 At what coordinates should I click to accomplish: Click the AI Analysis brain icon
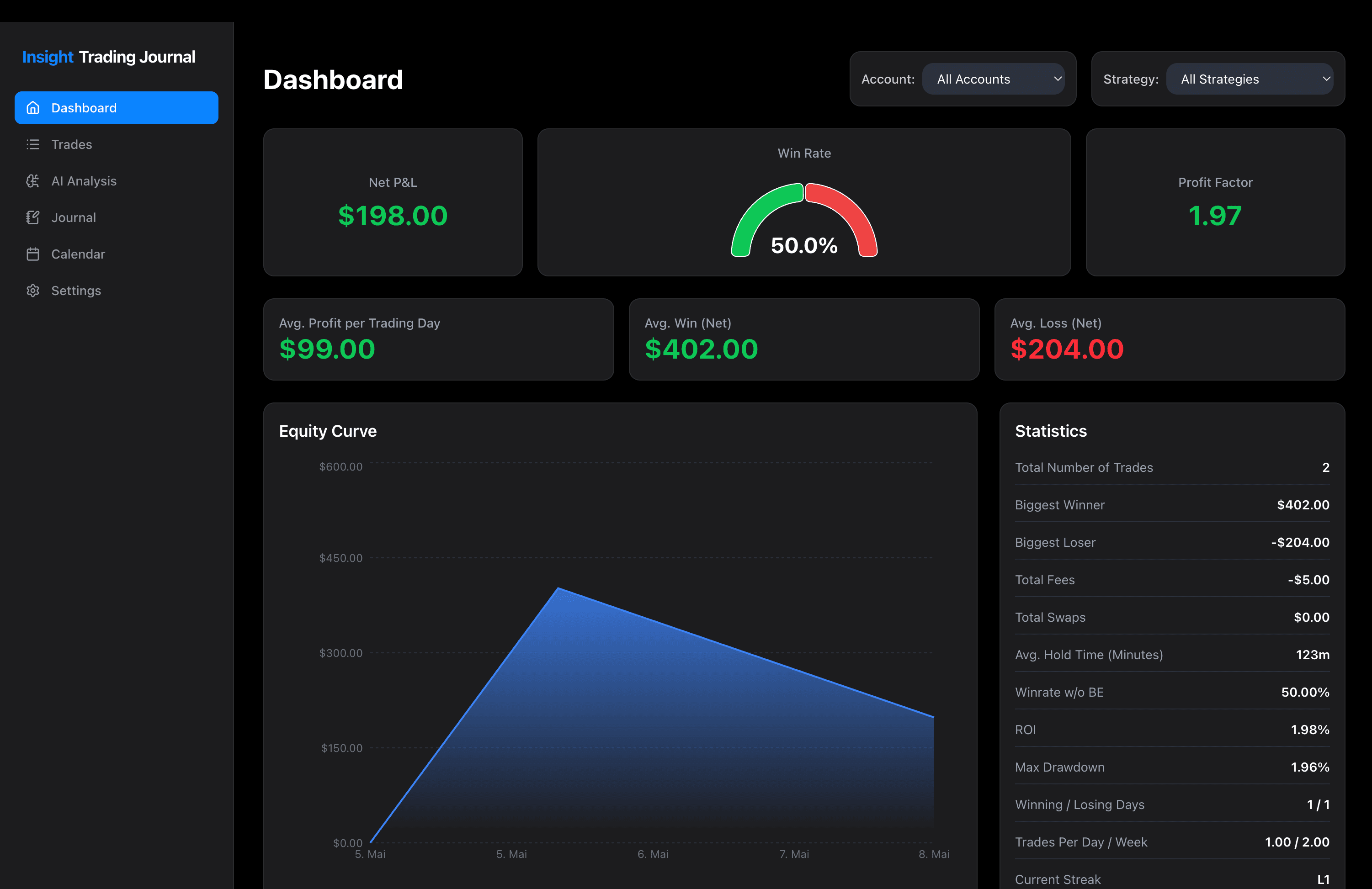pyautogui.click(x=33, y=181)
